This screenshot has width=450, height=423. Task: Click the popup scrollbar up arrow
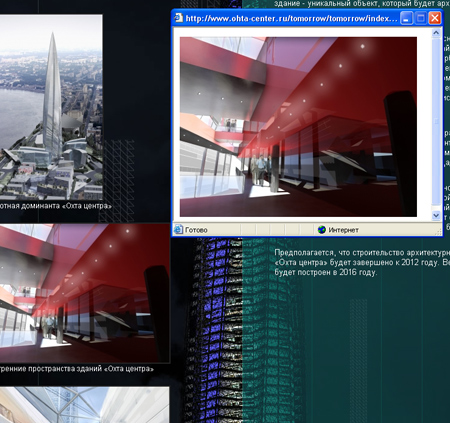(436, 33)
